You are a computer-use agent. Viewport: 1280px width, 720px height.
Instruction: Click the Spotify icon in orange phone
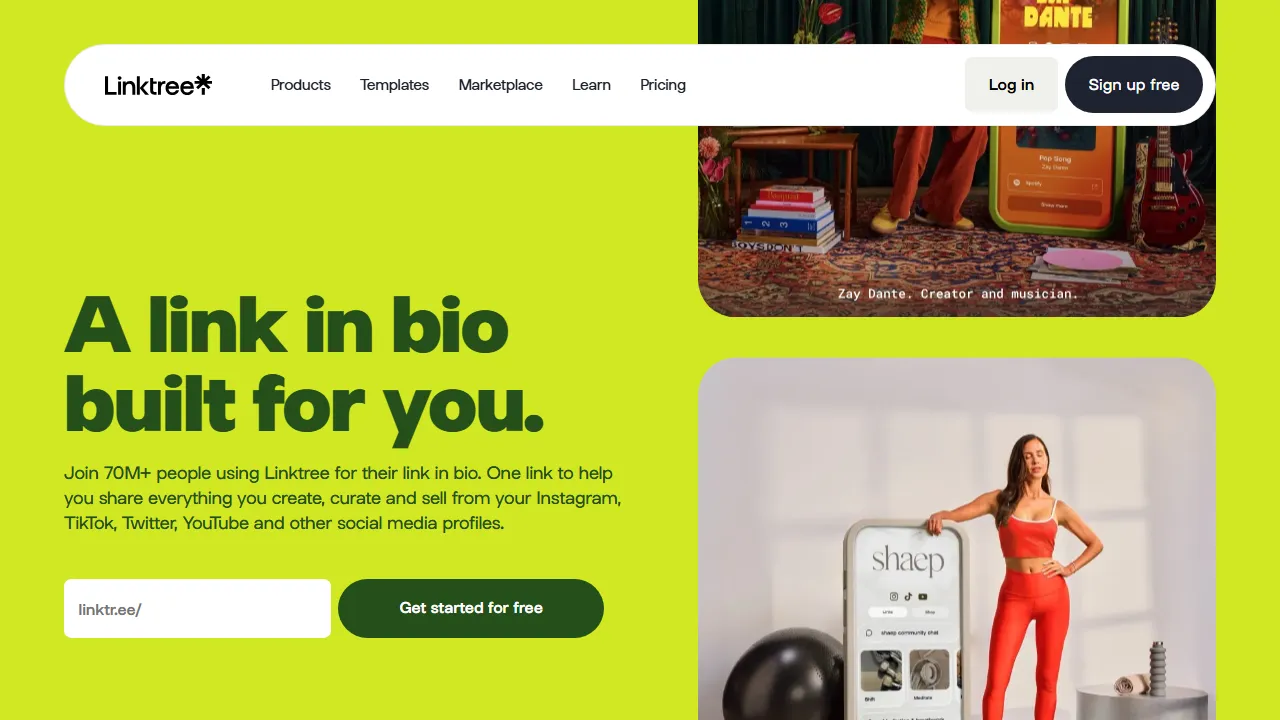point(1016,183)
